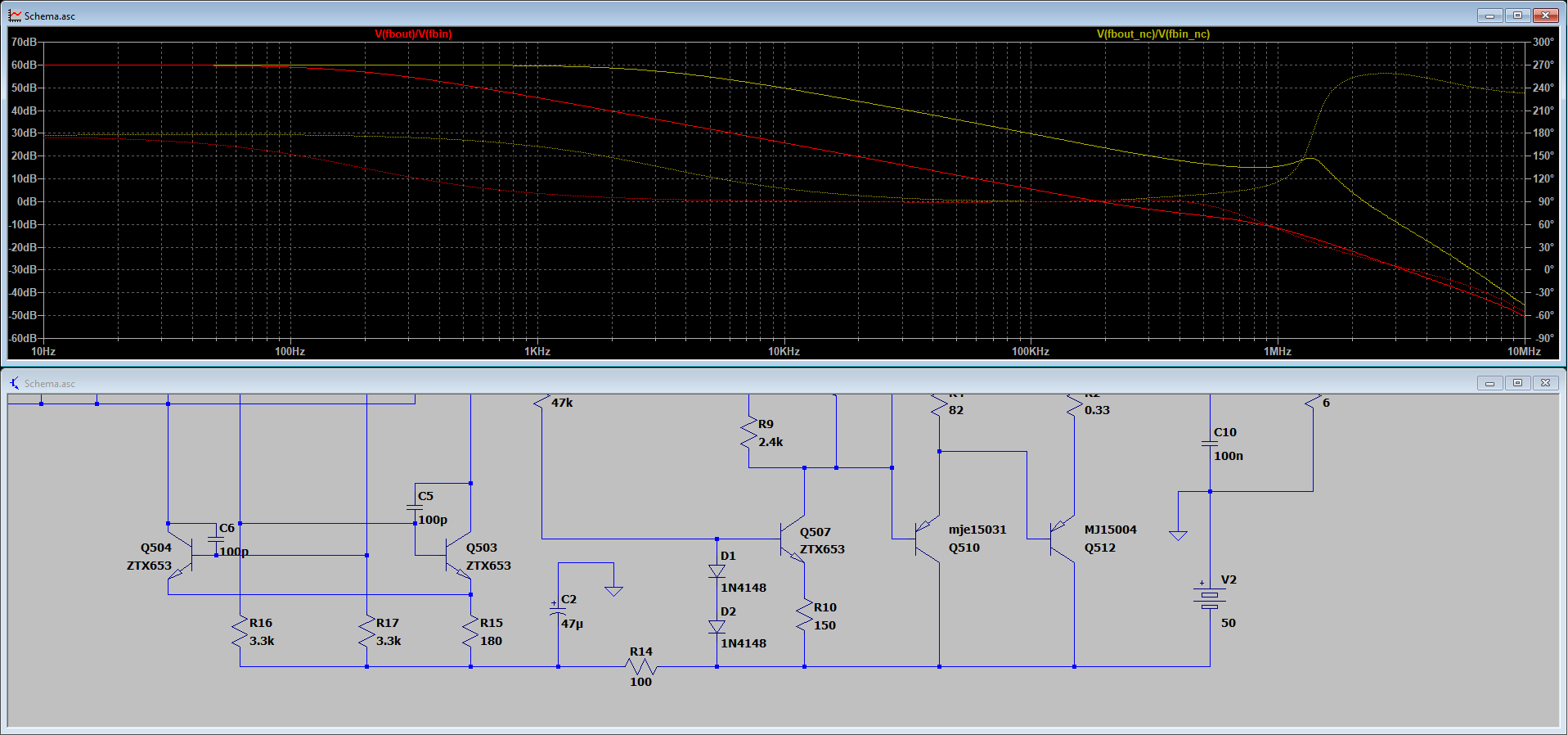Screen dimensions: 1568x735
Task: Click the 0dB label on the magnitude axis
Action: 27,201
